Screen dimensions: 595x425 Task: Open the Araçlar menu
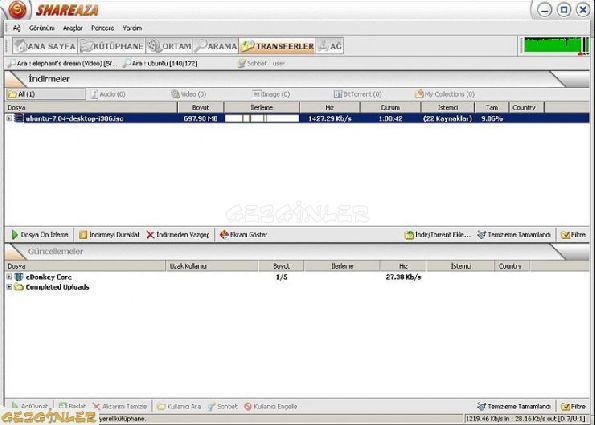pyautogui.click(x=73, y=28)
